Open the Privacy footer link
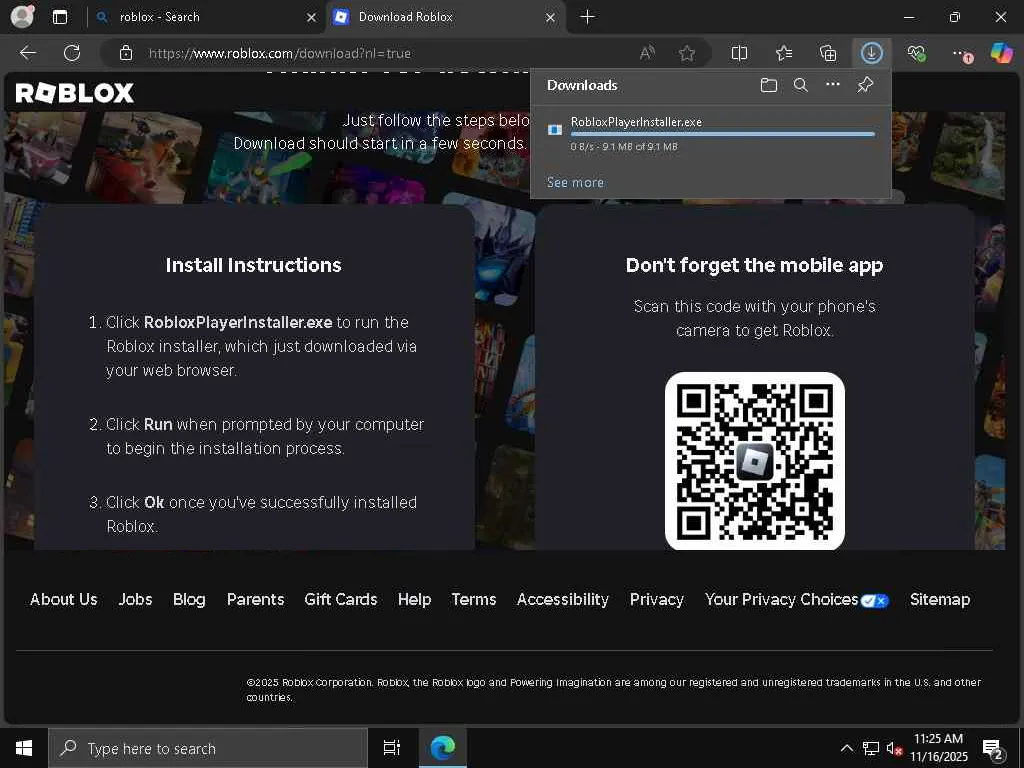This screenshot has width=1024, height=768. (656, 600)
